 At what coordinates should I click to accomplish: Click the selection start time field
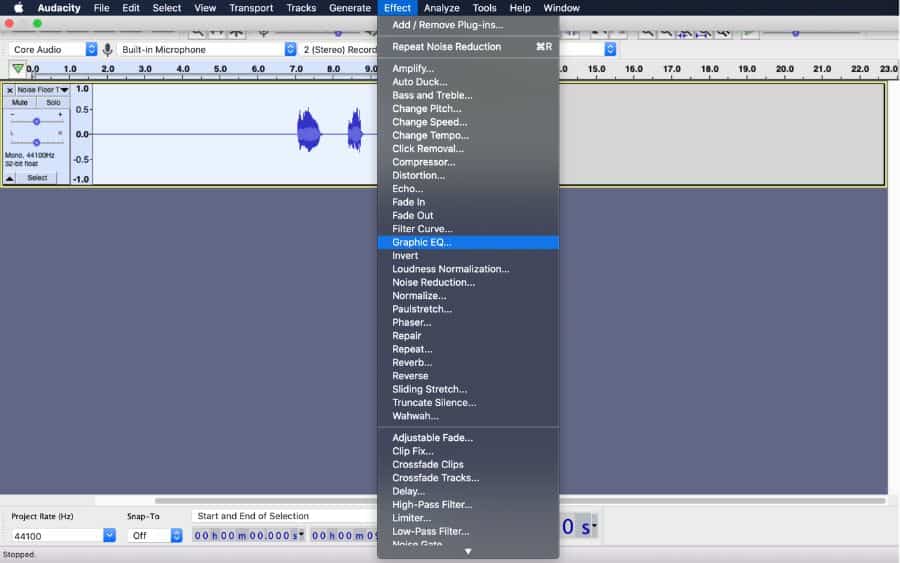[x=248, y=535]
